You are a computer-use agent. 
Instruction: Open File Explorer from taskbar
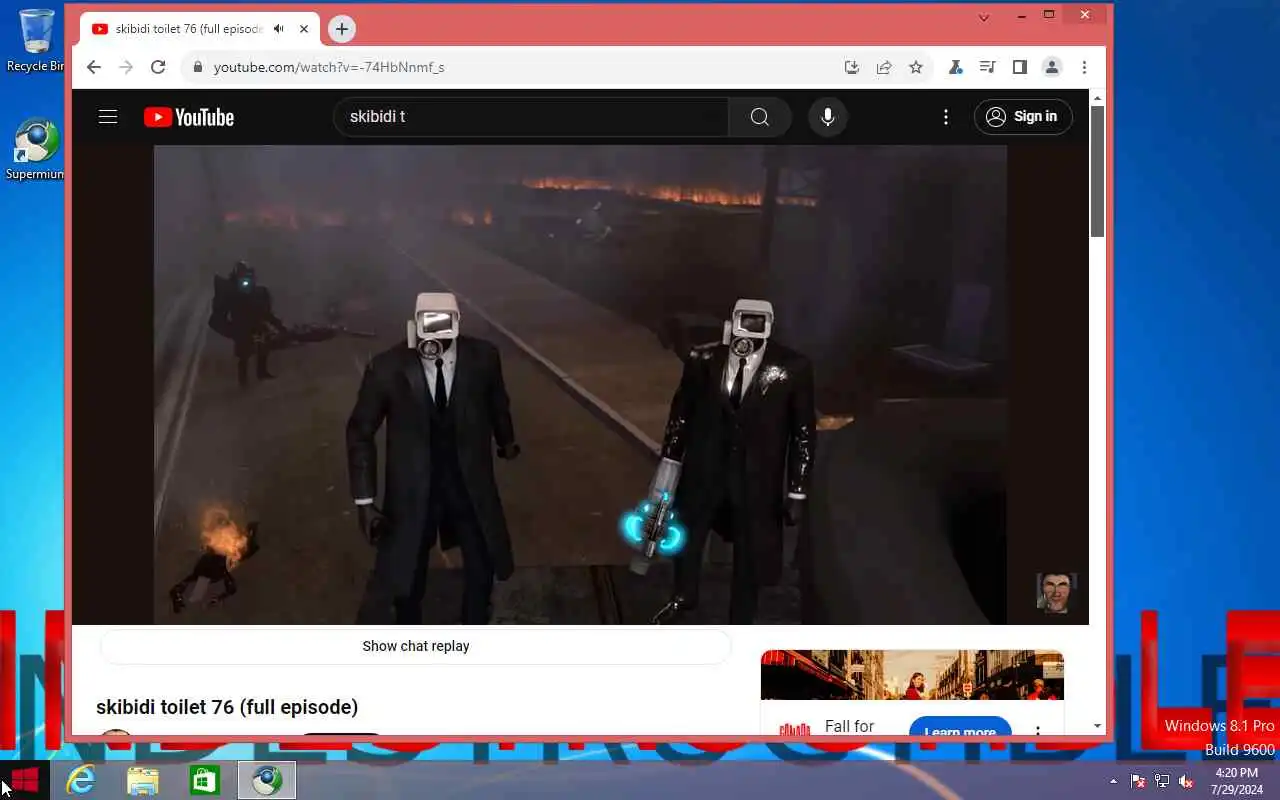pos(143,780)
